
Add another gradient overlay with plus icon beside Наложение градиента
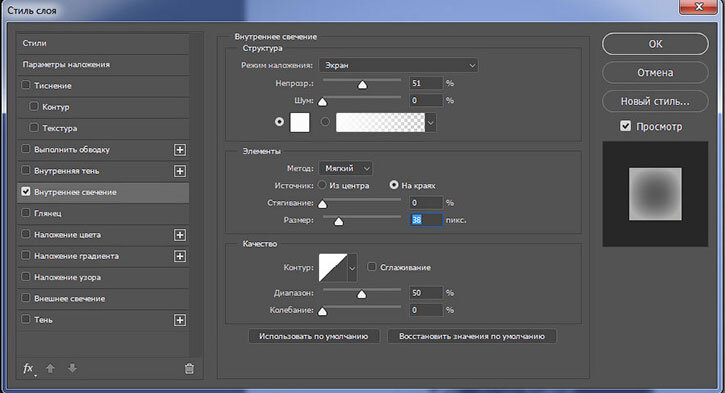180,256
